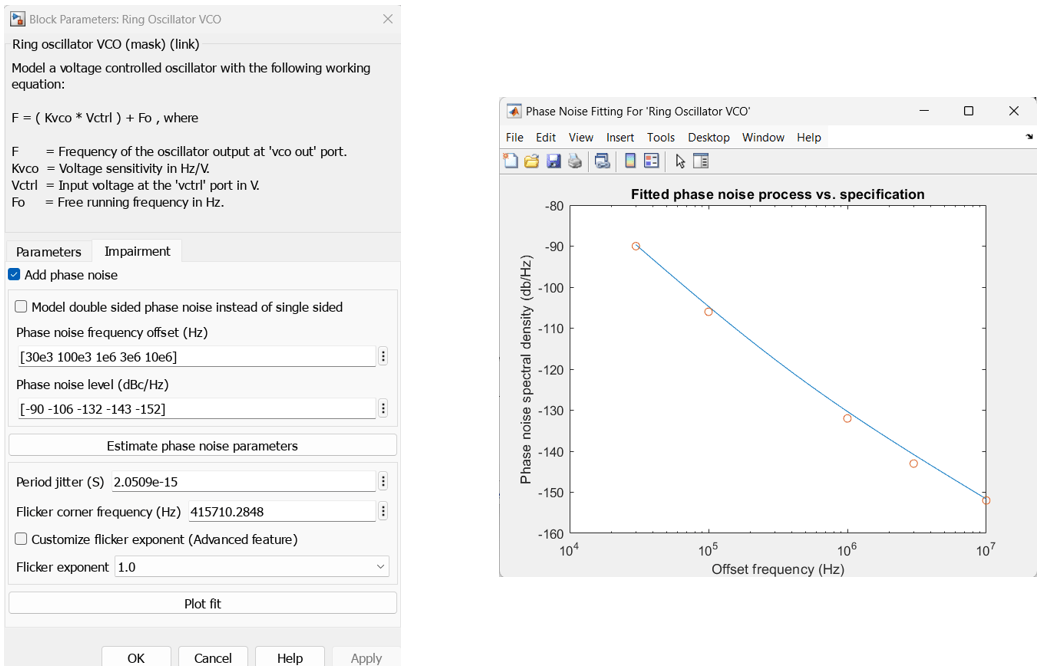Click the Open File folder icon
1042x666 pixels.
click(532, 161)
